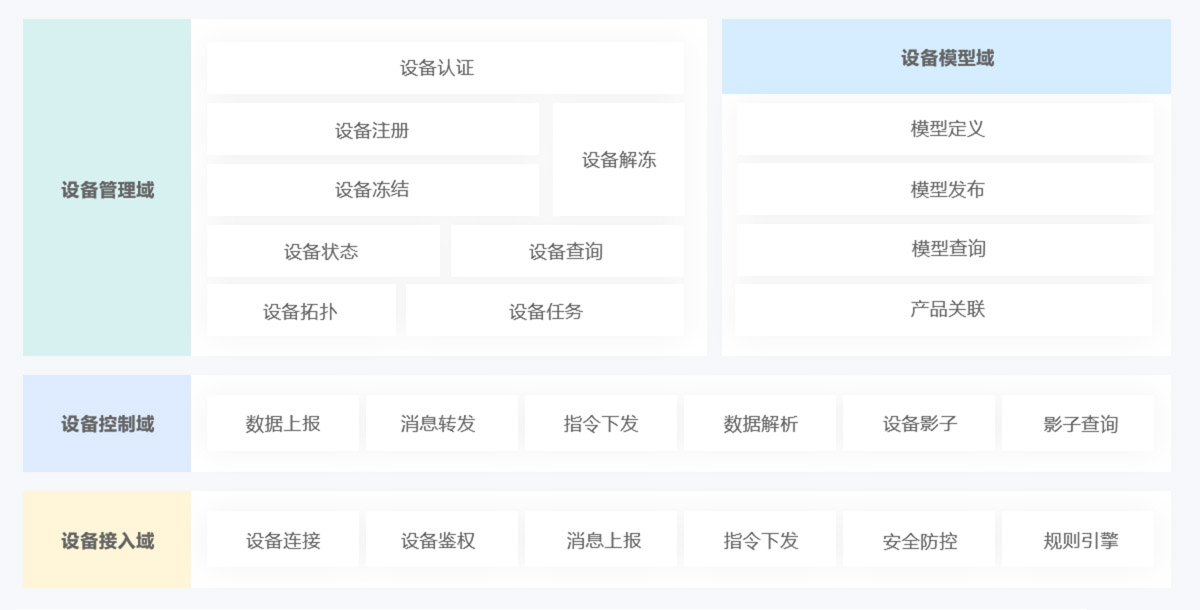Select the 设备管理域 side label
Viewport: 1200px width, 610px height.
(x=107, y=189)
